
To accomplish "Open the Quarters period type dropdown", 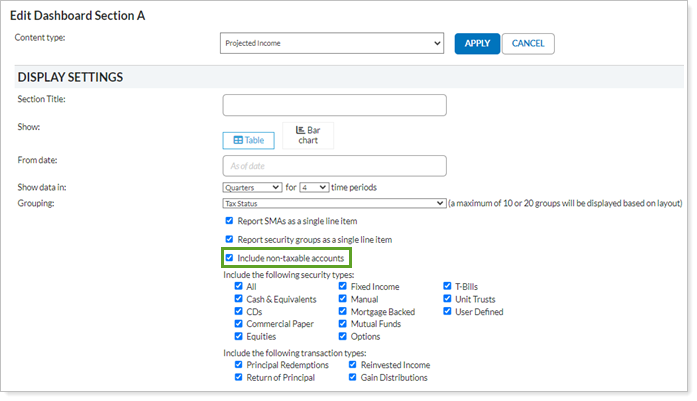I will tap(252, 187).
